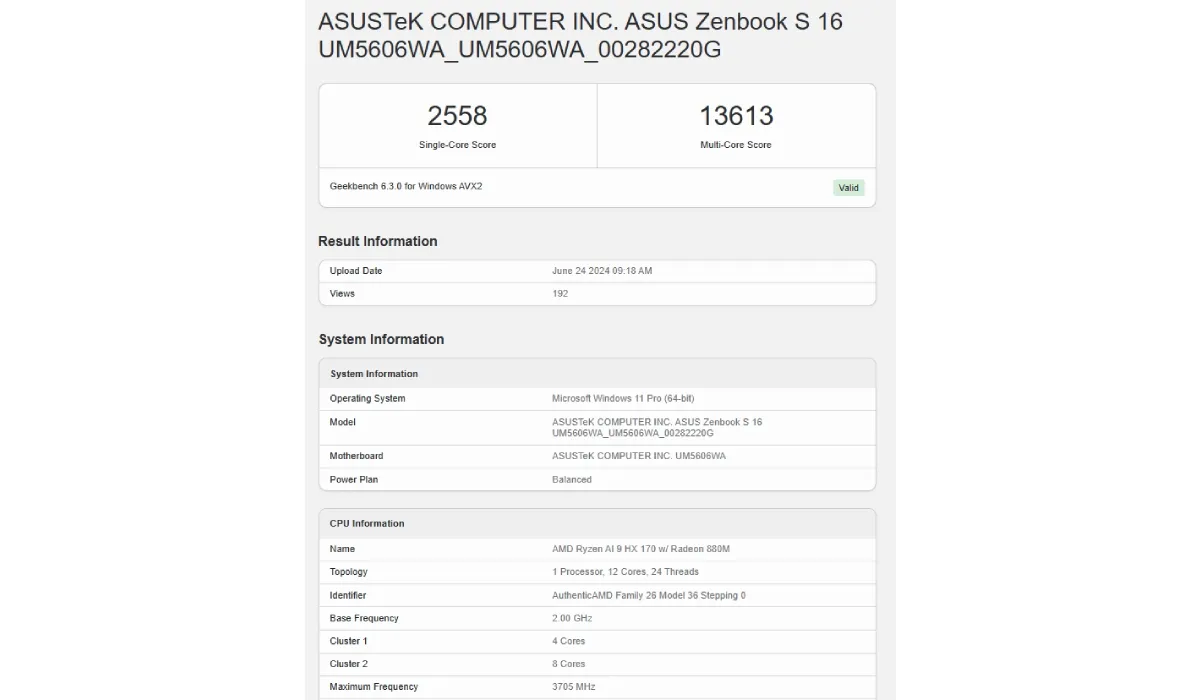Select the Upload Date label

[356, 271]
